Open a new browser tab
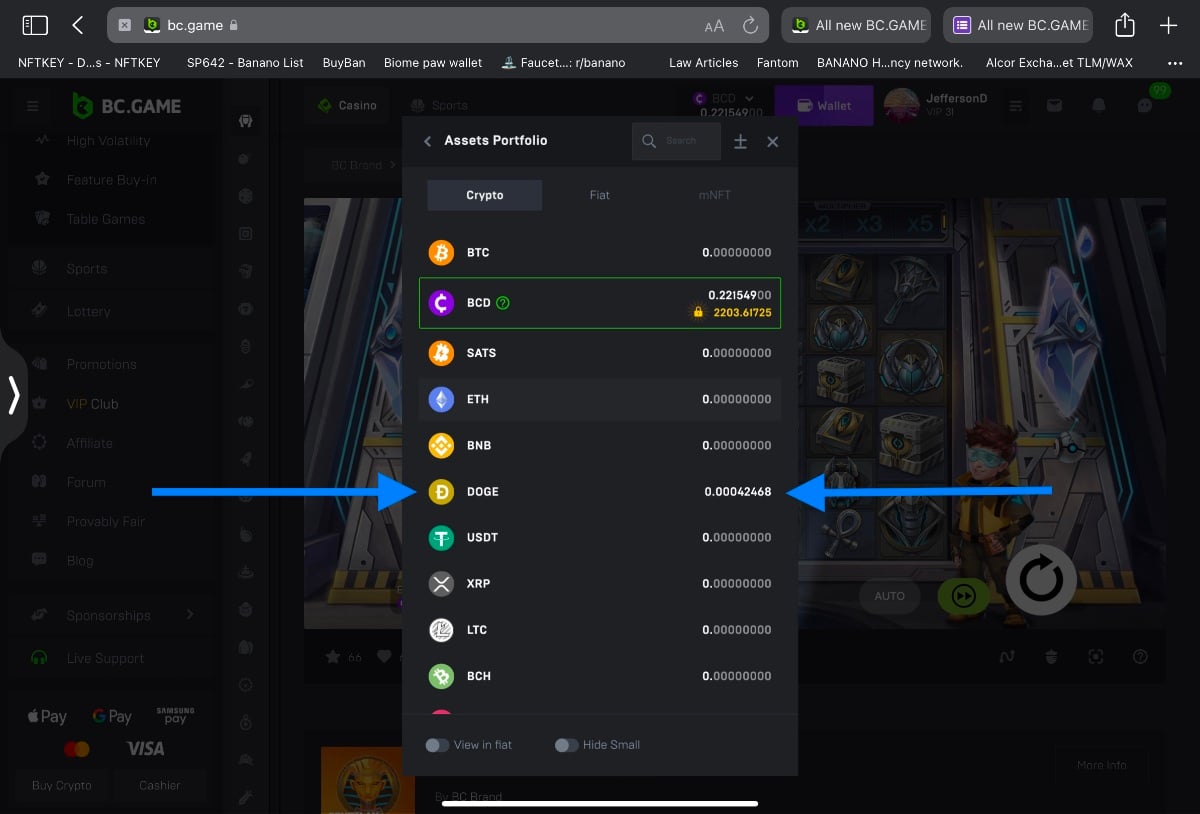The width and height of the screenshot is (1200, 814). pos(1168,26)
